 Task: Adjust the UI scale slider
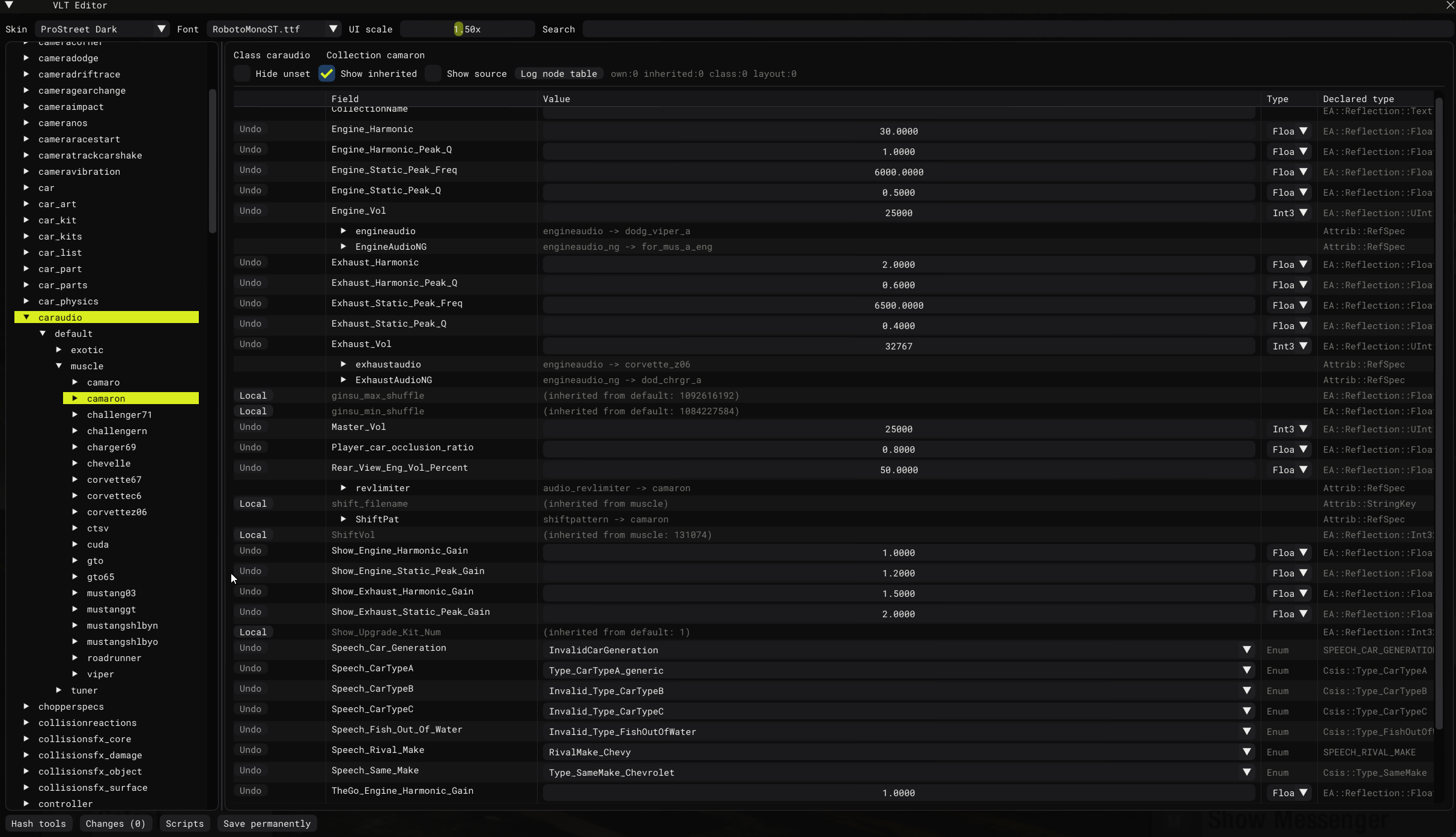(x=467, y=29)
